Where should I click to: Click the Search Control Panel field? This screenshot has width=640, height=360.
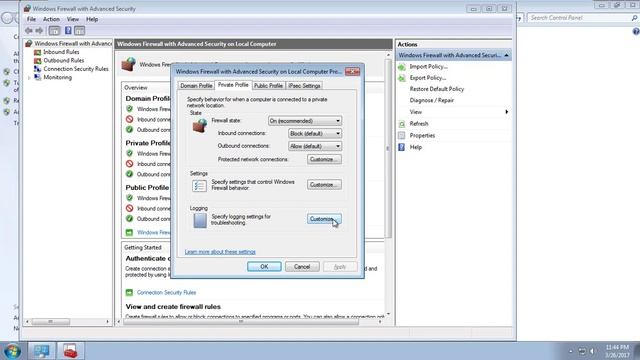click(583, 18)
